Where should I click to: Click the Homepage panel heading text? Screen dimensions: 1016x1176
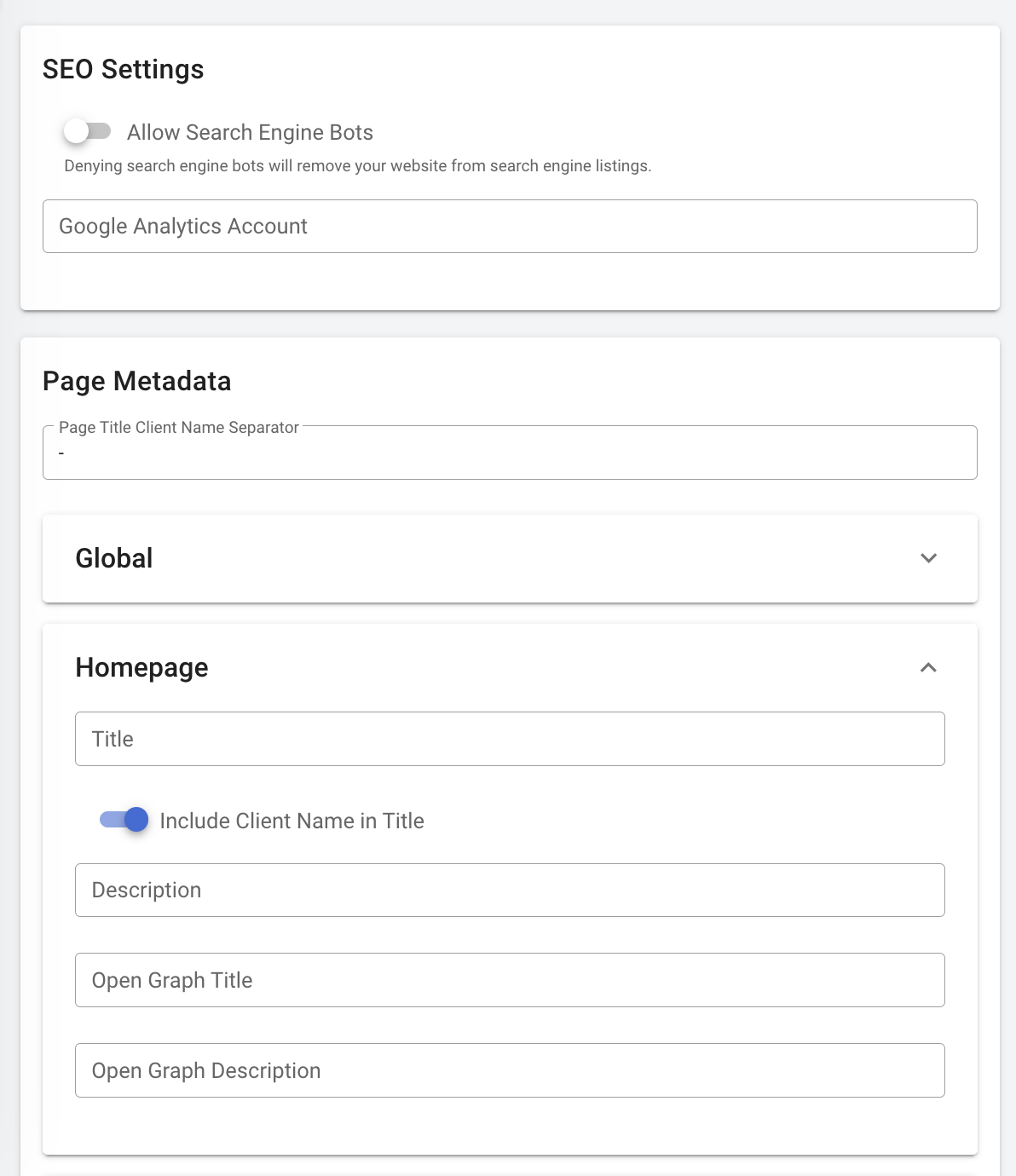[141, 668]
